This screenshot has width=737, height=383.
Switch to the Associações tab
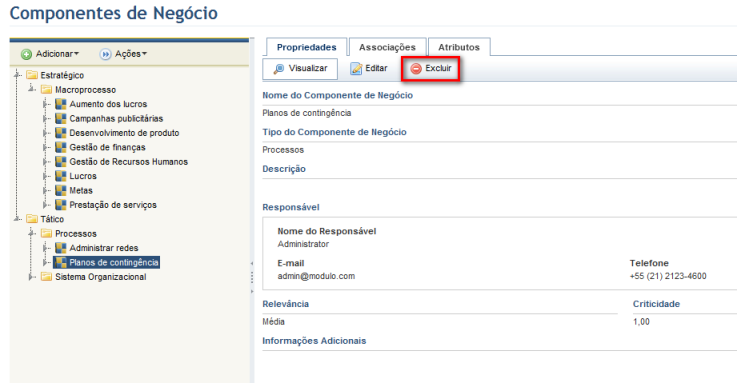[x=387, y=47]
